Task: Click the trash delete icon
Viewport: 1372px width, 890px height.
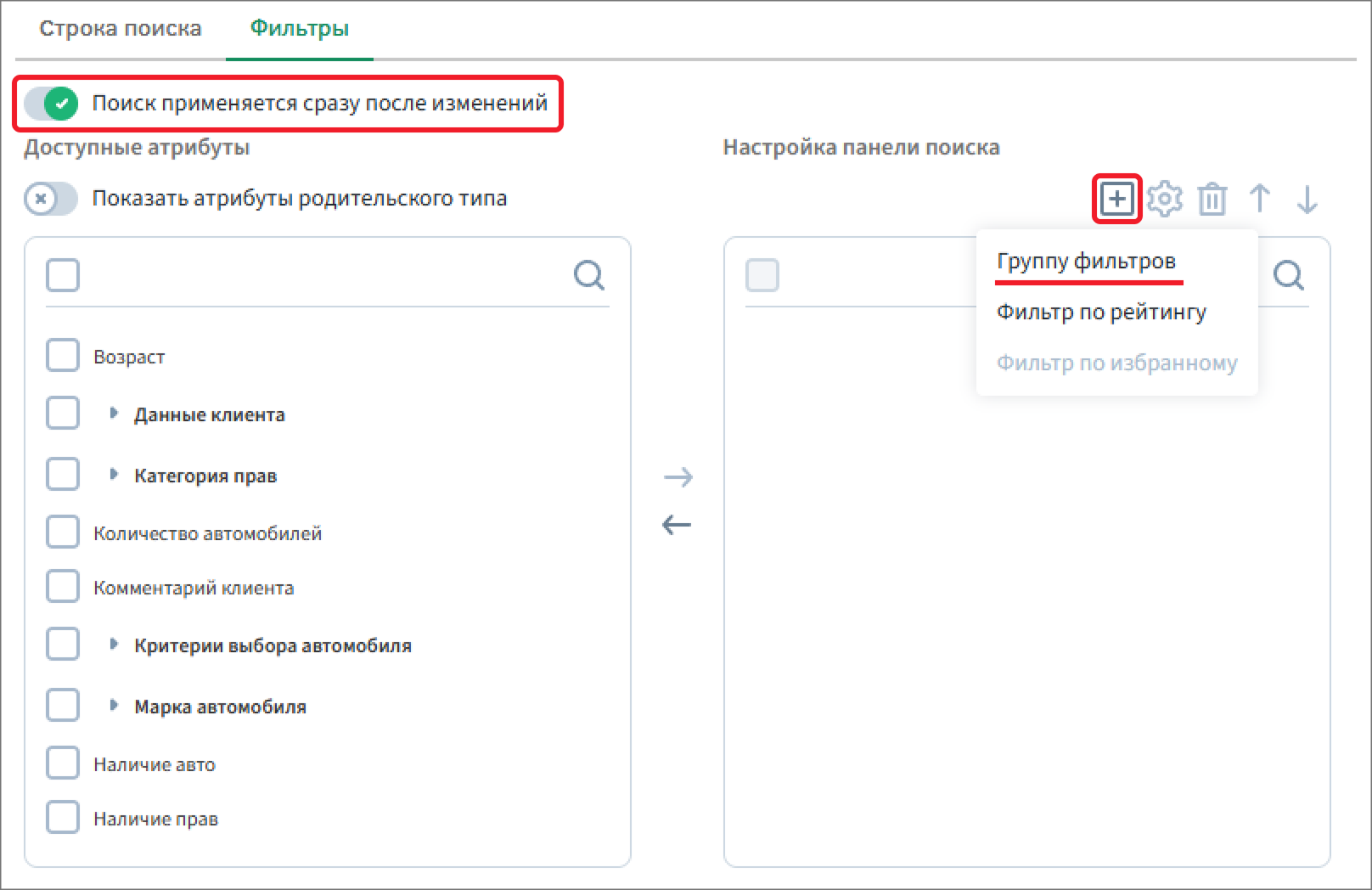Action: click(x=1212, y=200)
